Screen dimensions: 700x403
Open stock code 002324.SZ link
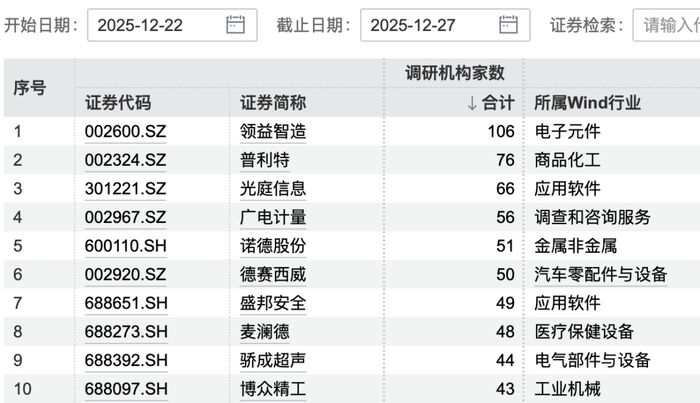click(125, 160)
